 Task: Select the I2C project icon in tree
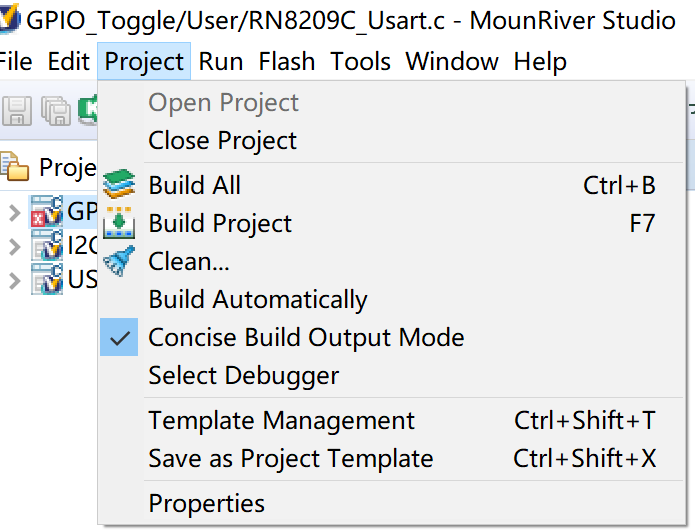tap(47, 245)
